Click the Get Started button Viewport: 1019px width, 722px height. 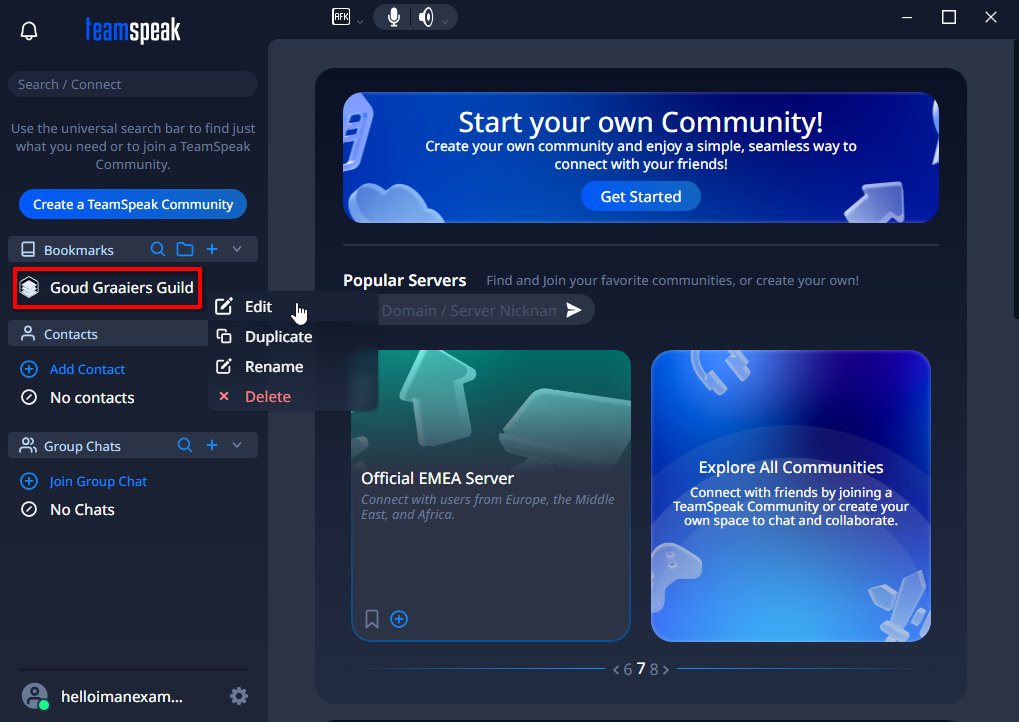click(x=641, y=196)
